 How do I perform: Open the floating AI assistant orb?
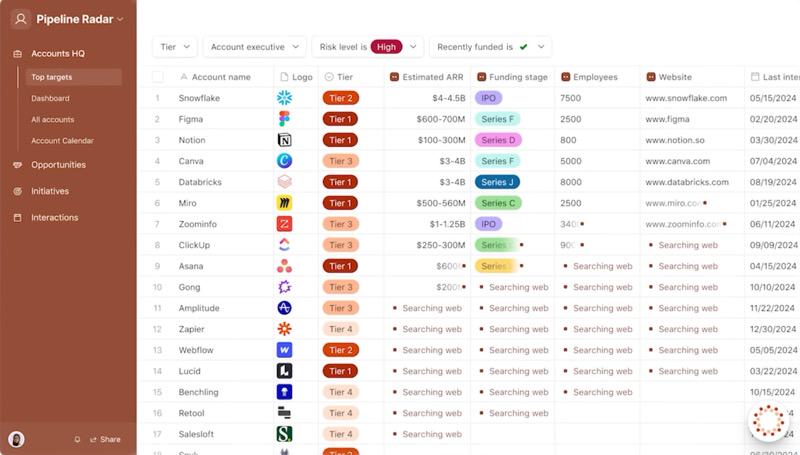click(x=768, y=421)
